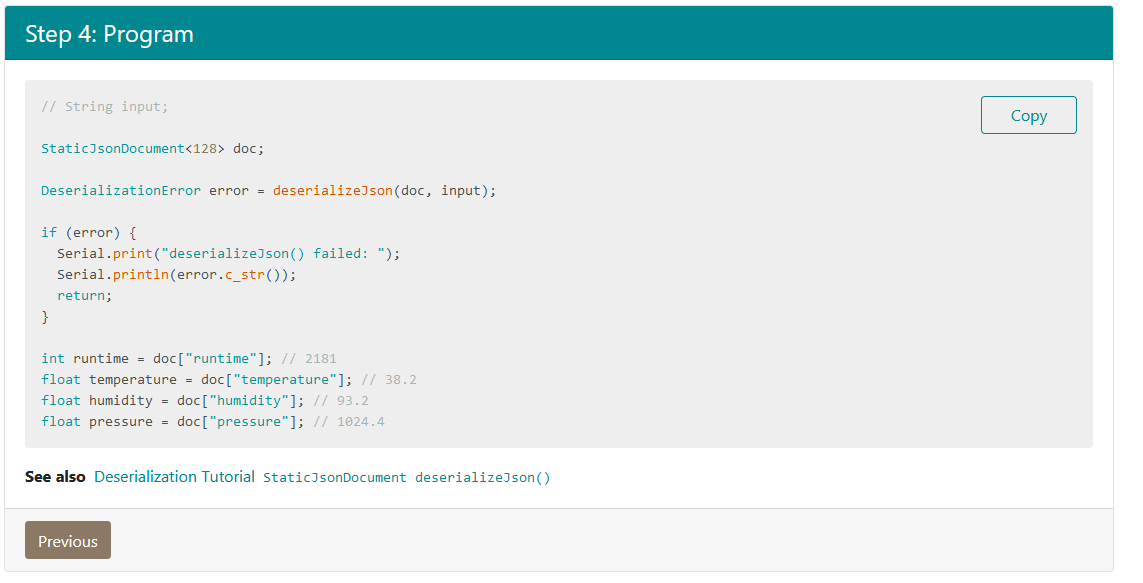Click the Step 4: Program header

(110, 34)
